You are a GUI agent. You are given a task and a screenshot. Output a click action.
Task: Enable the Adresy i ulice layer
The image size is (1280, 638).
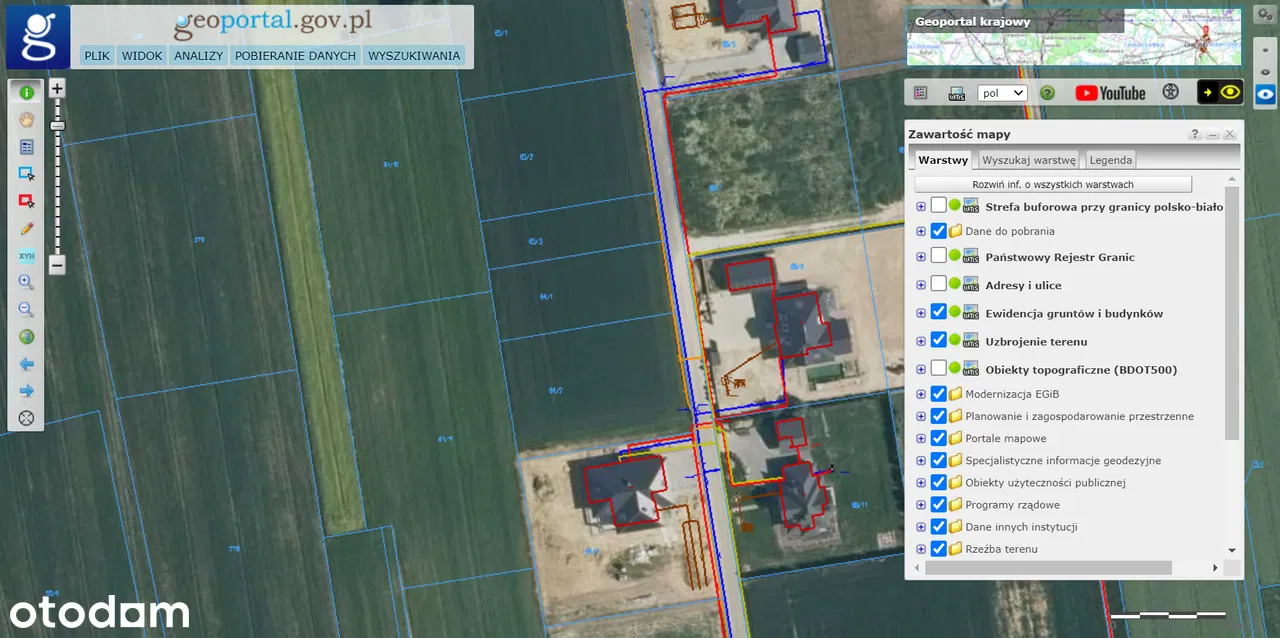point(938,285)
